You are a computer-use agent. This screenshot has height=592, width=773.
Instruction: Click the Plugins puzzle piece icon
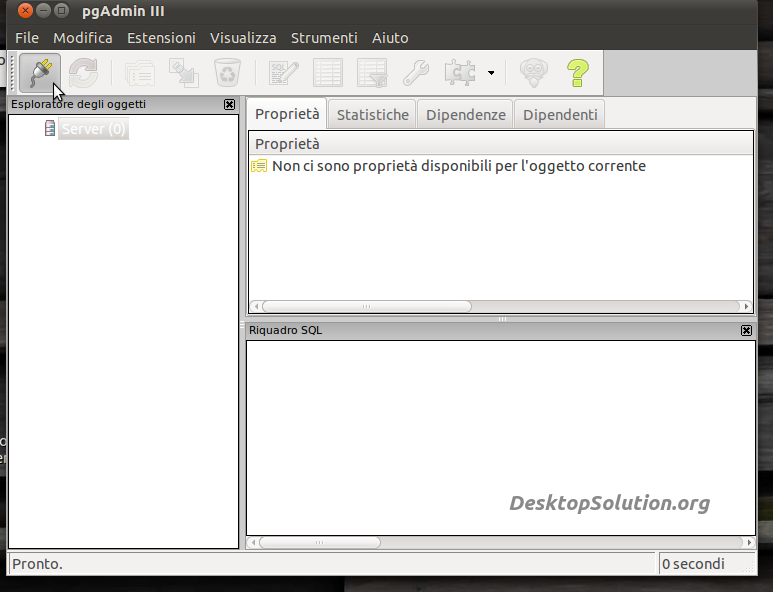click(459, 73)
